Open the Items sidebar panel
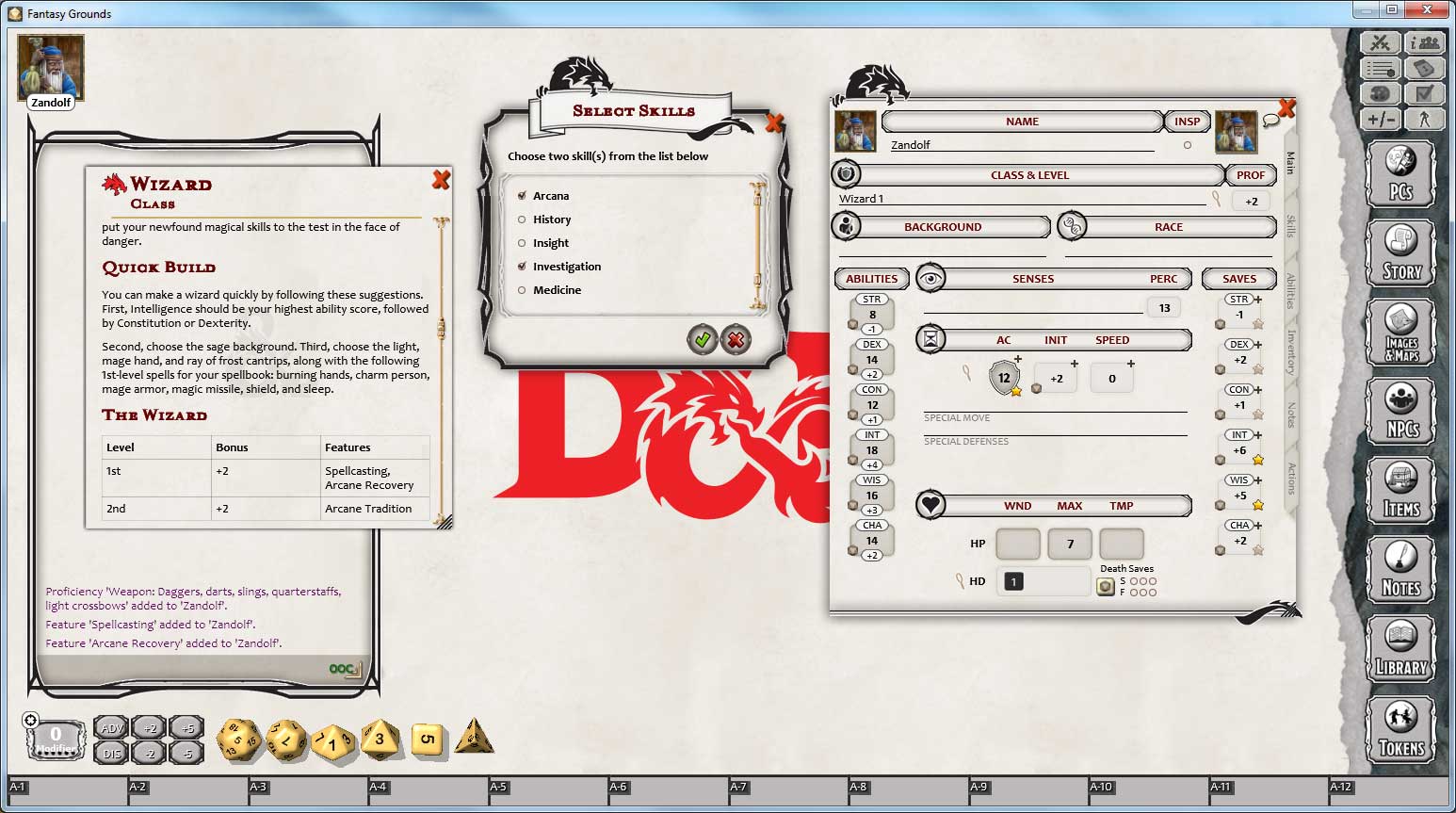Image resolution: width=1456 pixels, height=813 pixels. [x=1401, y=490]
